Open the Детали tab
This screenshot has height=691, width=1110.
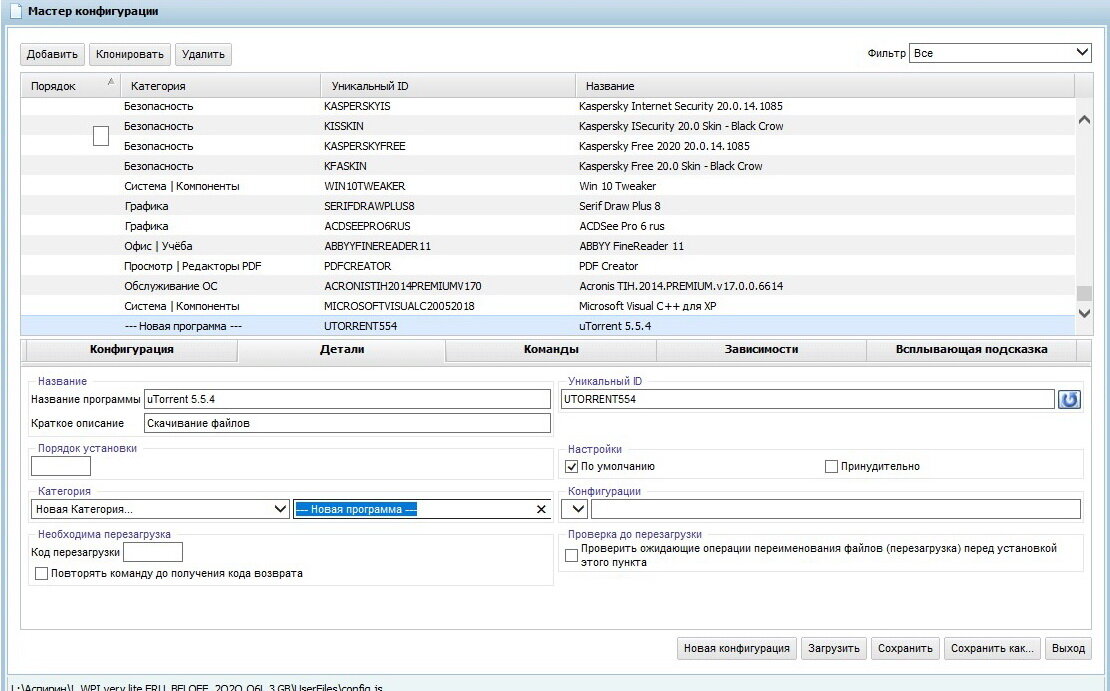point(342,350)
